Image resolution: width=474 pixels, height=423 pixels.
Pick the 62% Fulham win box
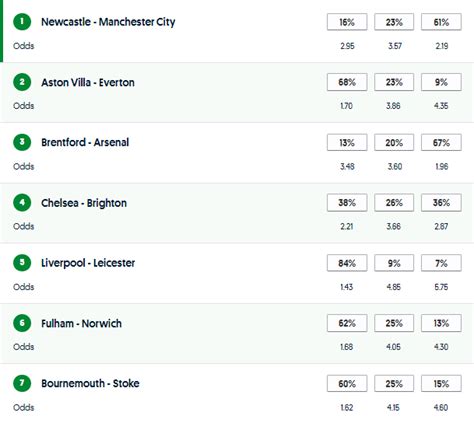[x=347, y=323]
